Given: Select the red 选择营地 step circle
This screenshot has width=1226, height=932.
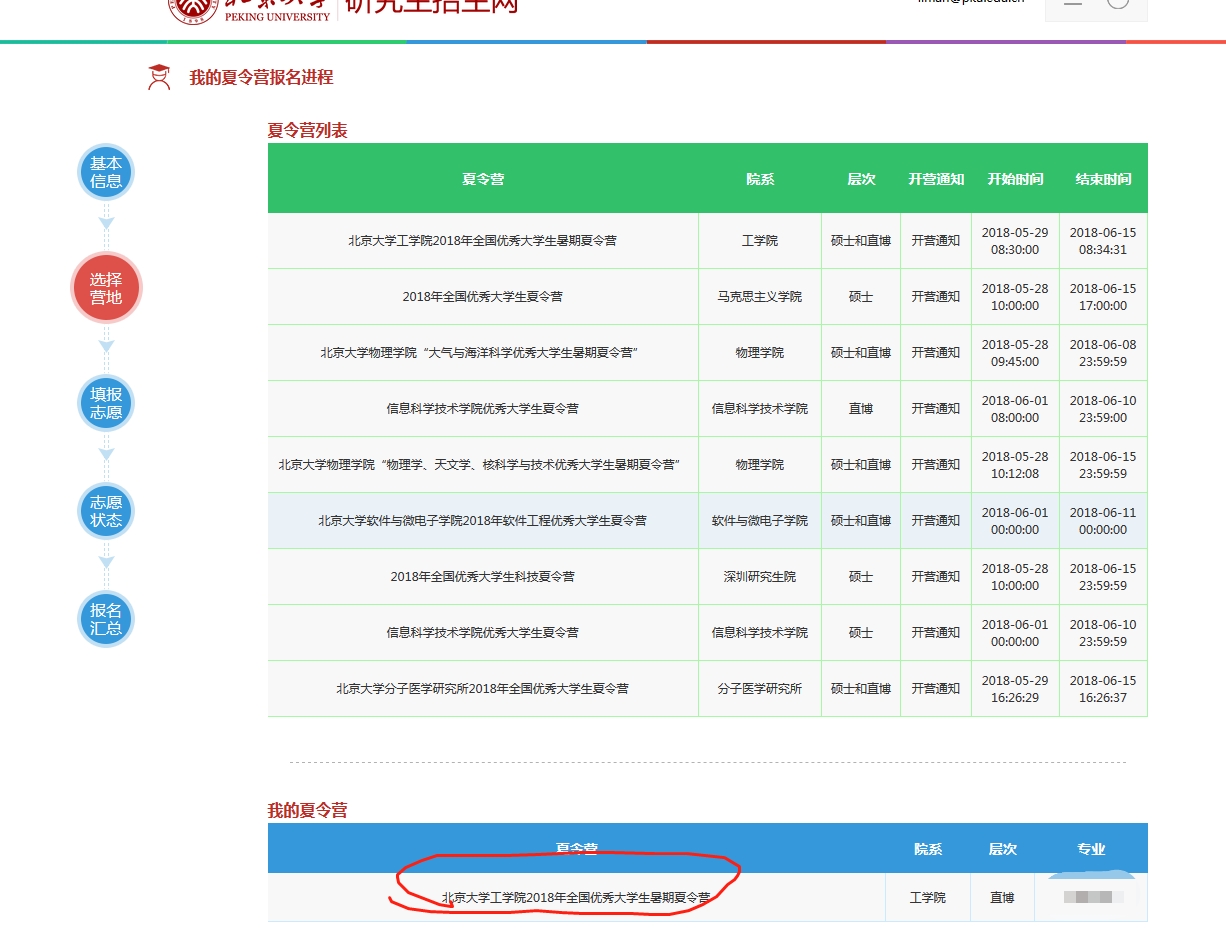Looking at the screenshot, I should pos(106,288).
